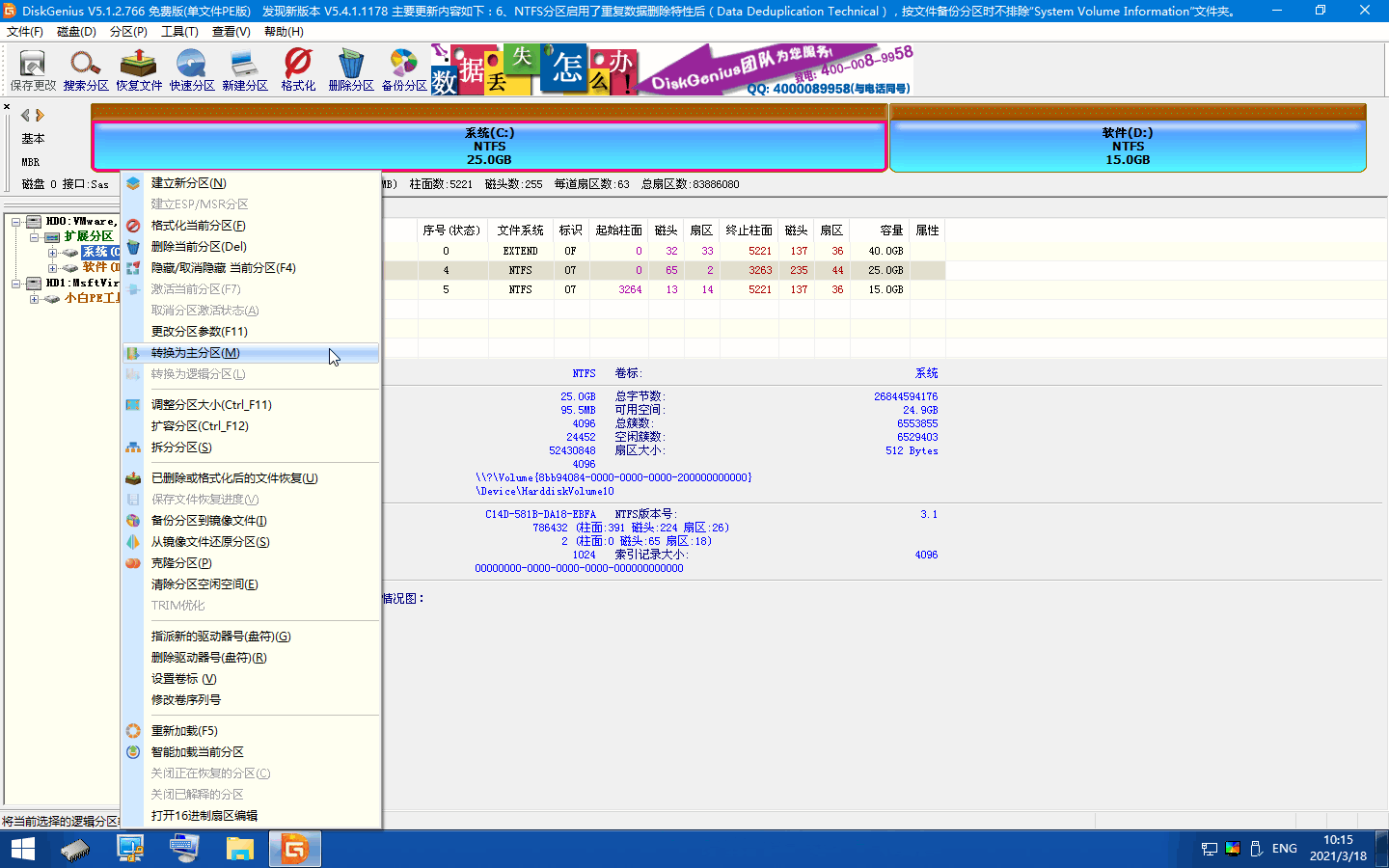The width and height of the screenshot is (1389, 868).
Task: Click the hard drive icon on taskbar
Action: [x=75, y=849]
